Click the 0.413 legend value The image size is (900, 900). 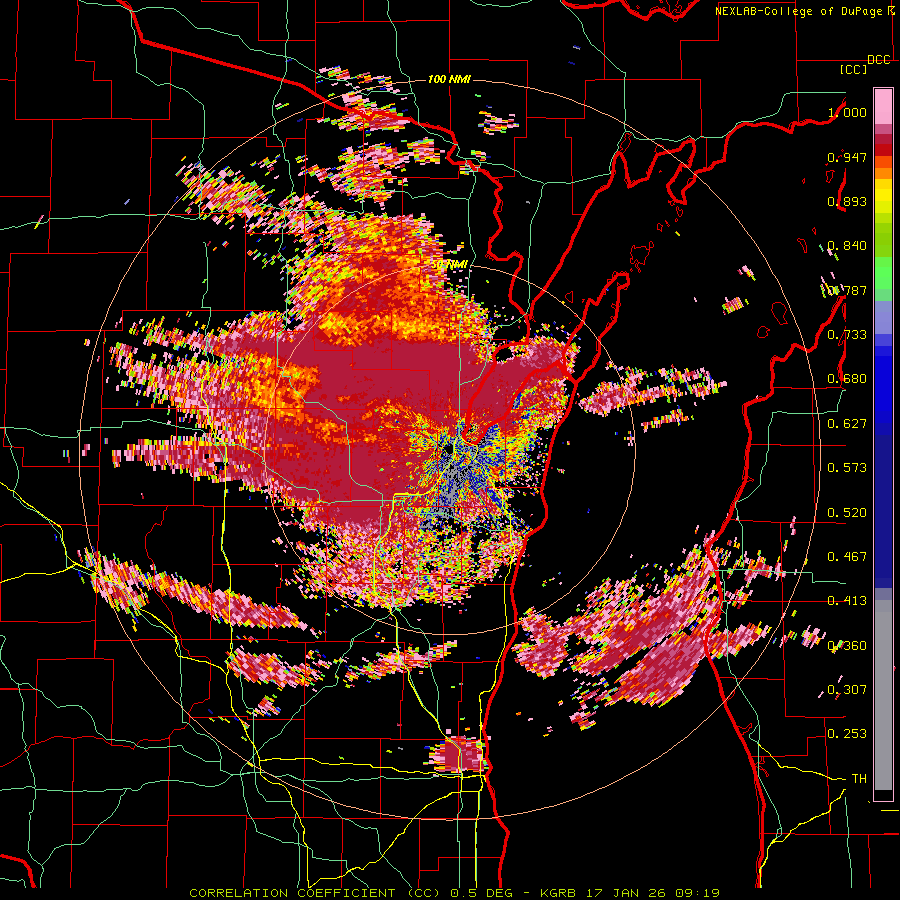tap(847, 601)
